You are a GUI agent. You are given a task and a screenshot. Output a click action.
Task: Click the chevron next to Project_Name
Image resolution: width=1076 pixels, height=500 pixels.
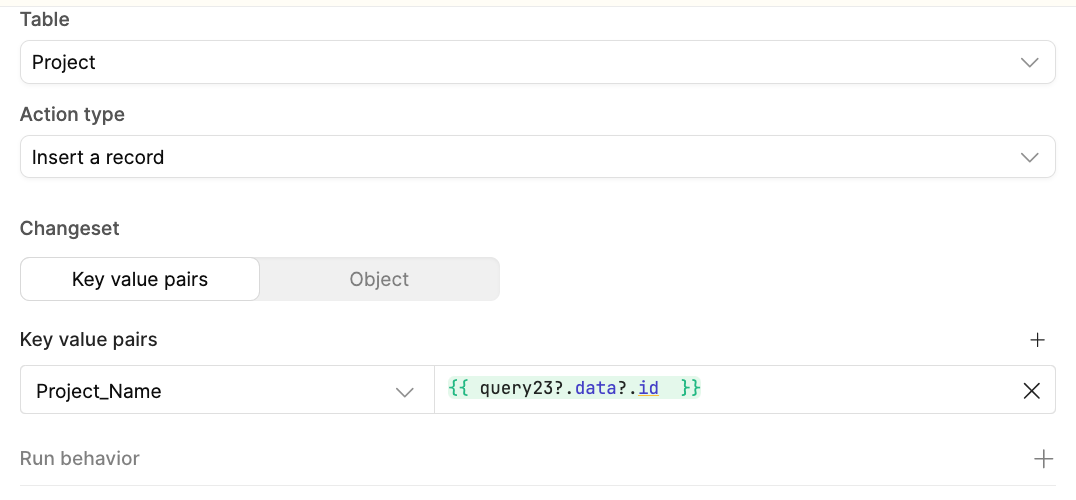click(405, 392)
